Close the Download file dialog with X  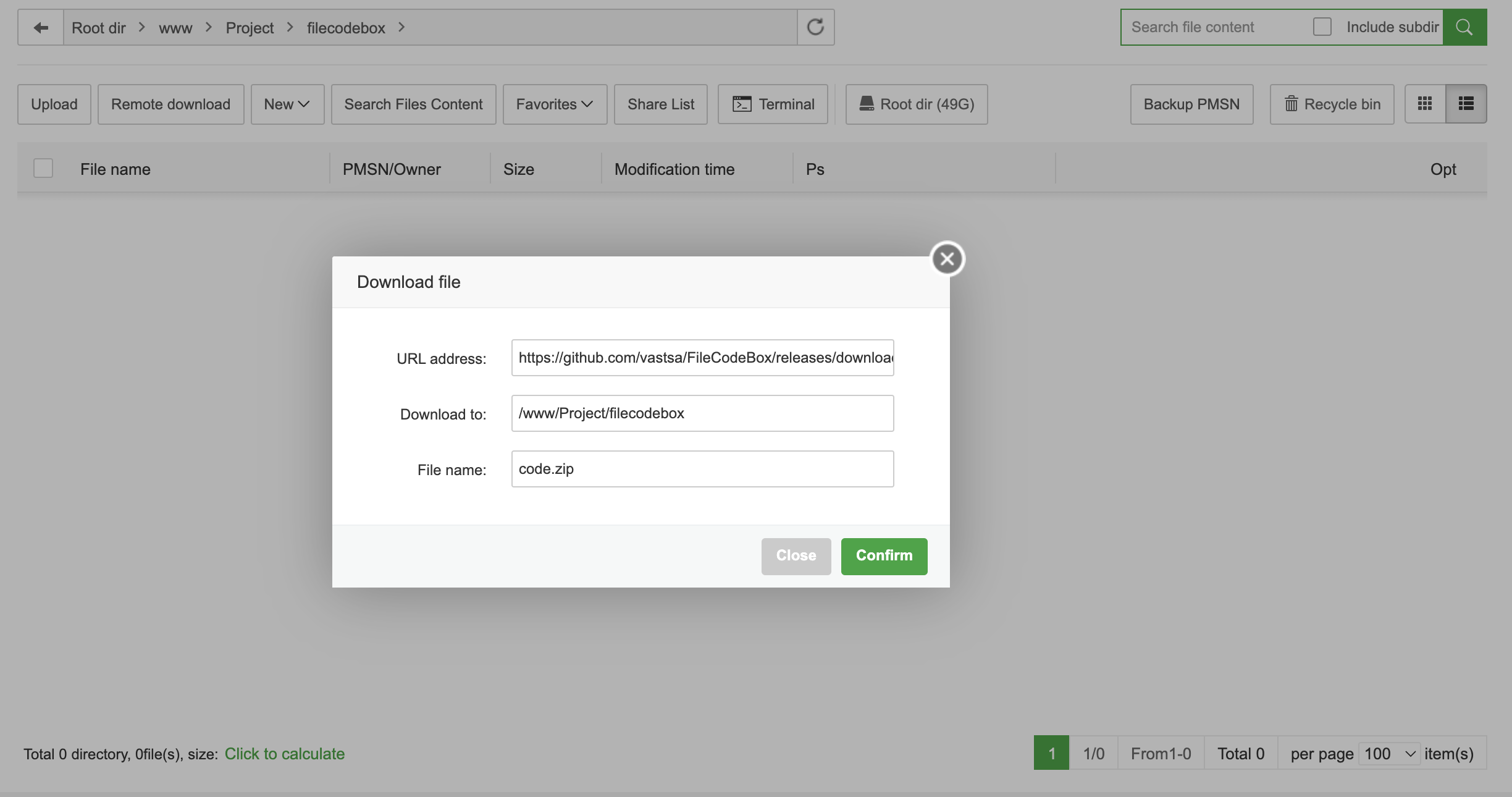947,258
